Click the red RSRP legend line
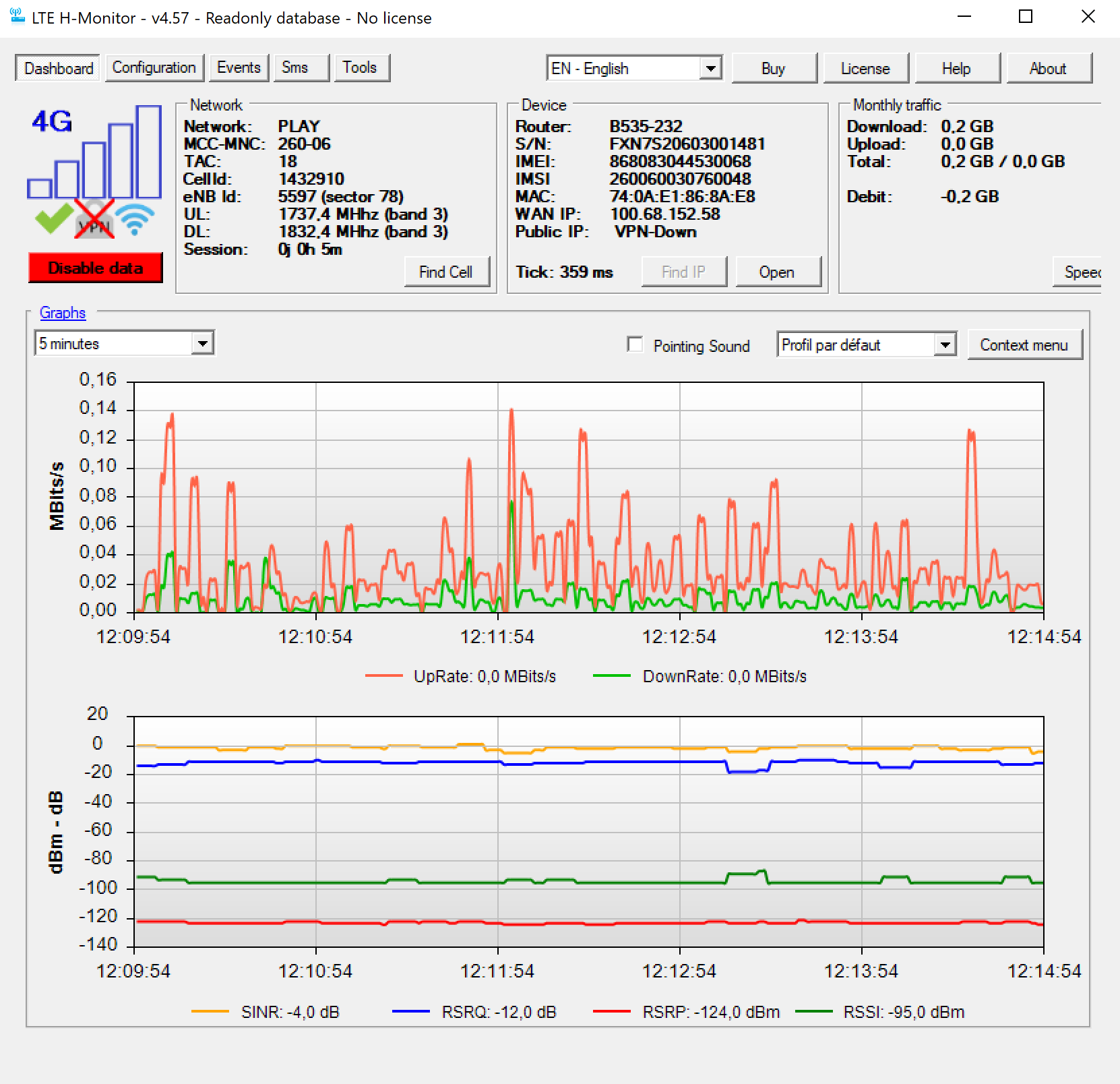 pos(612,1011)
